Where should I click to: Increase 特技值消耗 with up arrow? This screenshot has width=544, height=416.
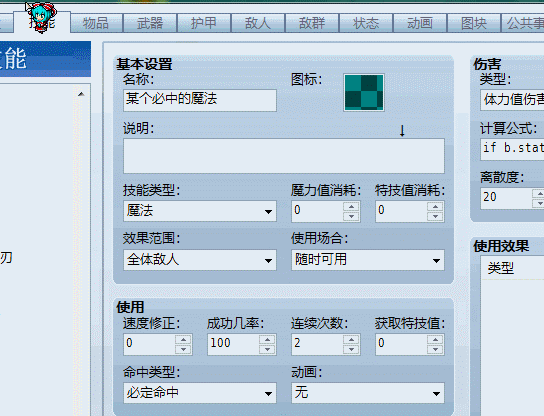click(x=435, y=207)
